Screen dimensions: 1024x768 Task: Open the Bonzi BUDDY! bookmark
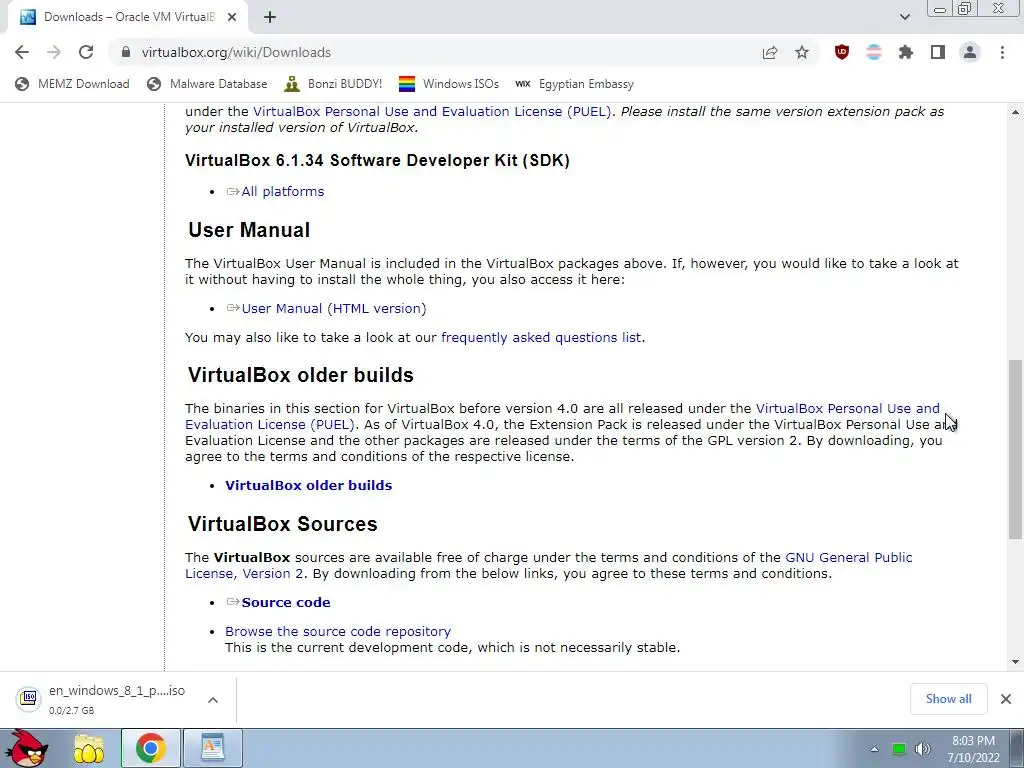coord(333,84)
